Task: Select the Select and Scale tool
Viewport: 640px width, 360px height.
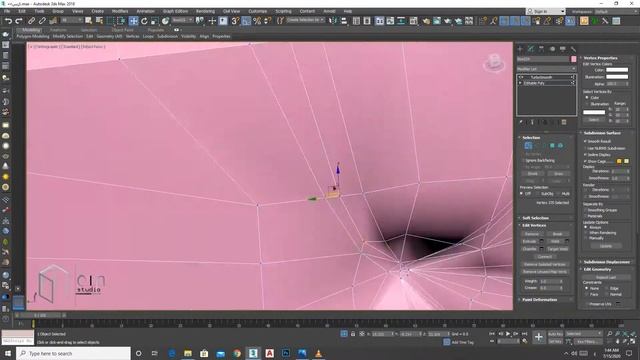Action: click(x=155, y=21)
